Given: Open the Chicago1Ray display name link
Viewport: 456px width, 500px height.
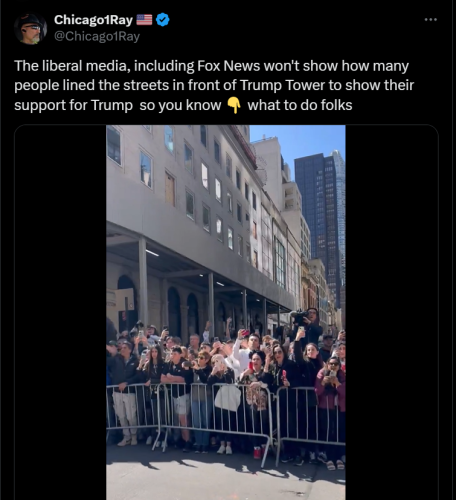Looking at the screenshot, I should (93, 20).
